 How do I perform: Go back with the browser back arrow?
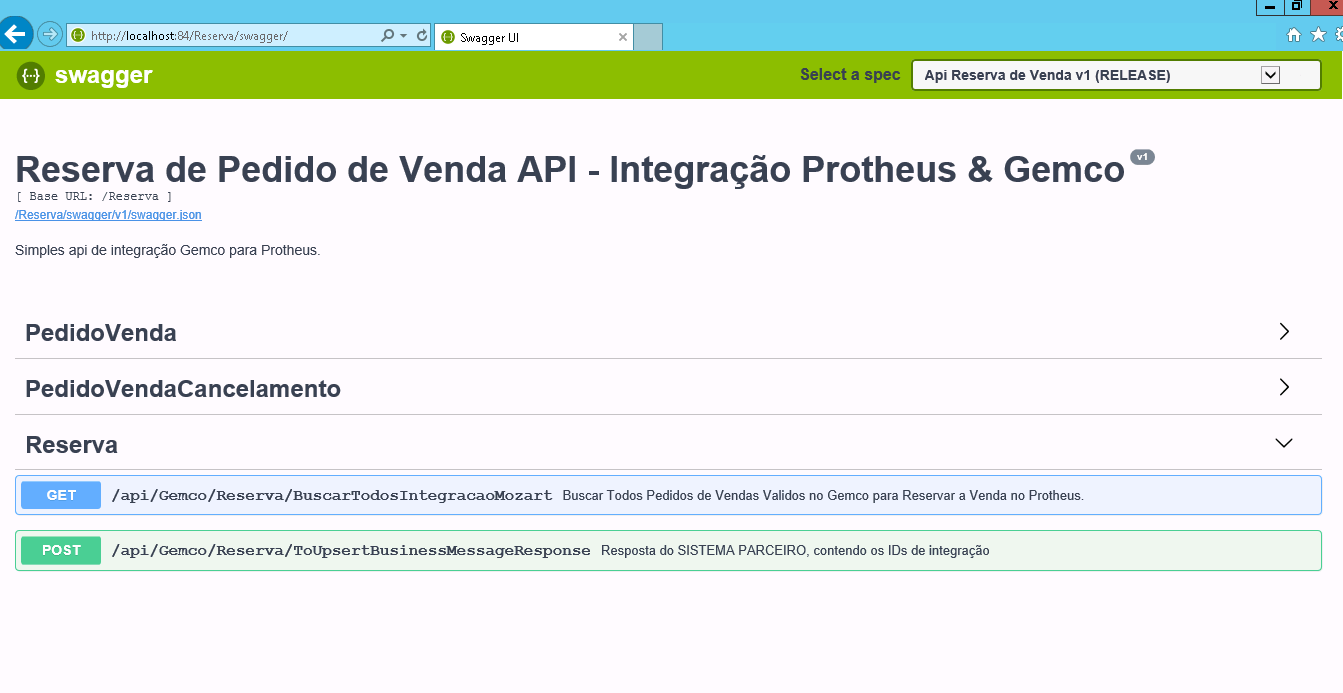pyautogui.click(x=15, y=33)
